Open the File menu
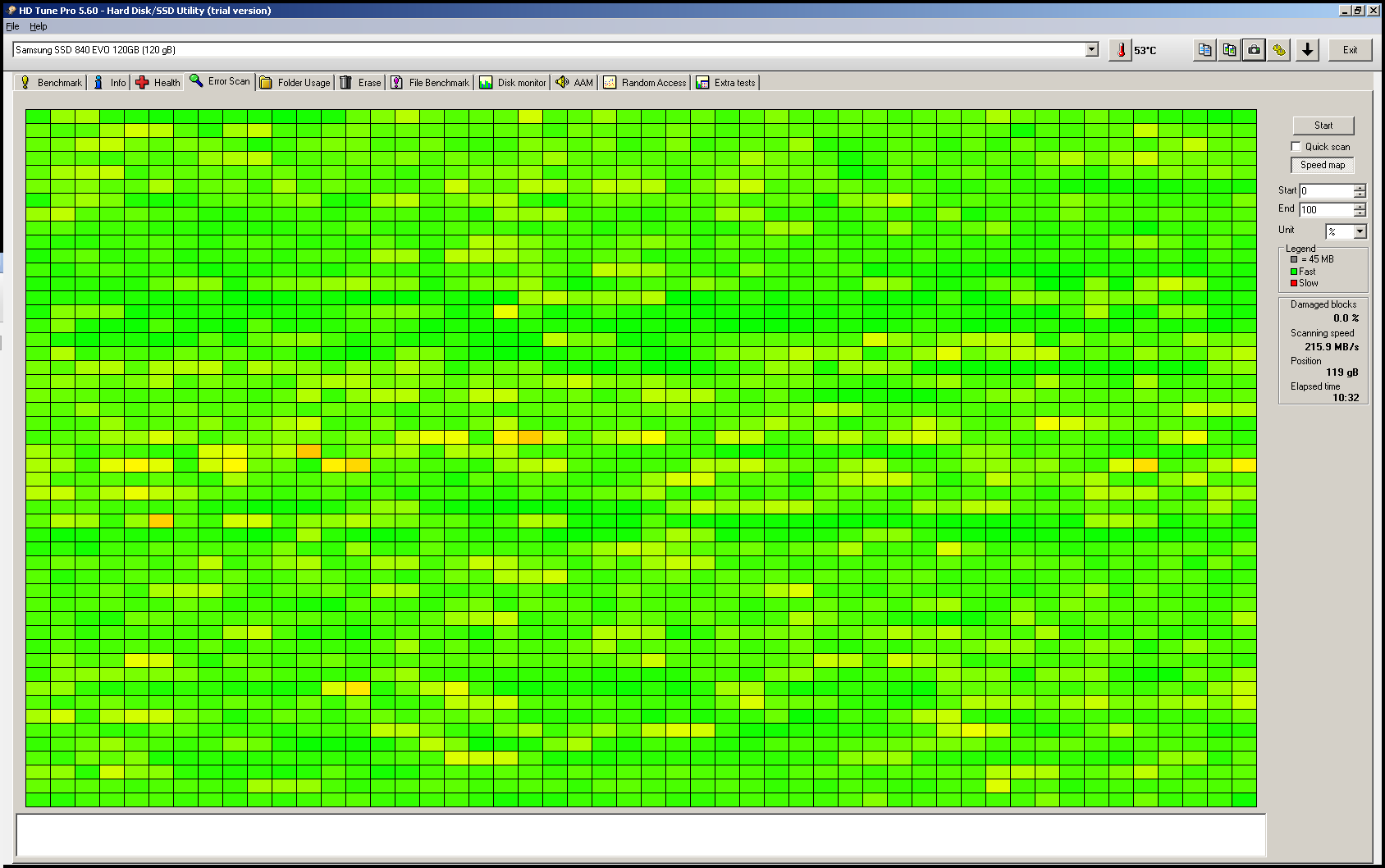The height and width of the screenshot is (868, 1385). click(x=12, y=26)
